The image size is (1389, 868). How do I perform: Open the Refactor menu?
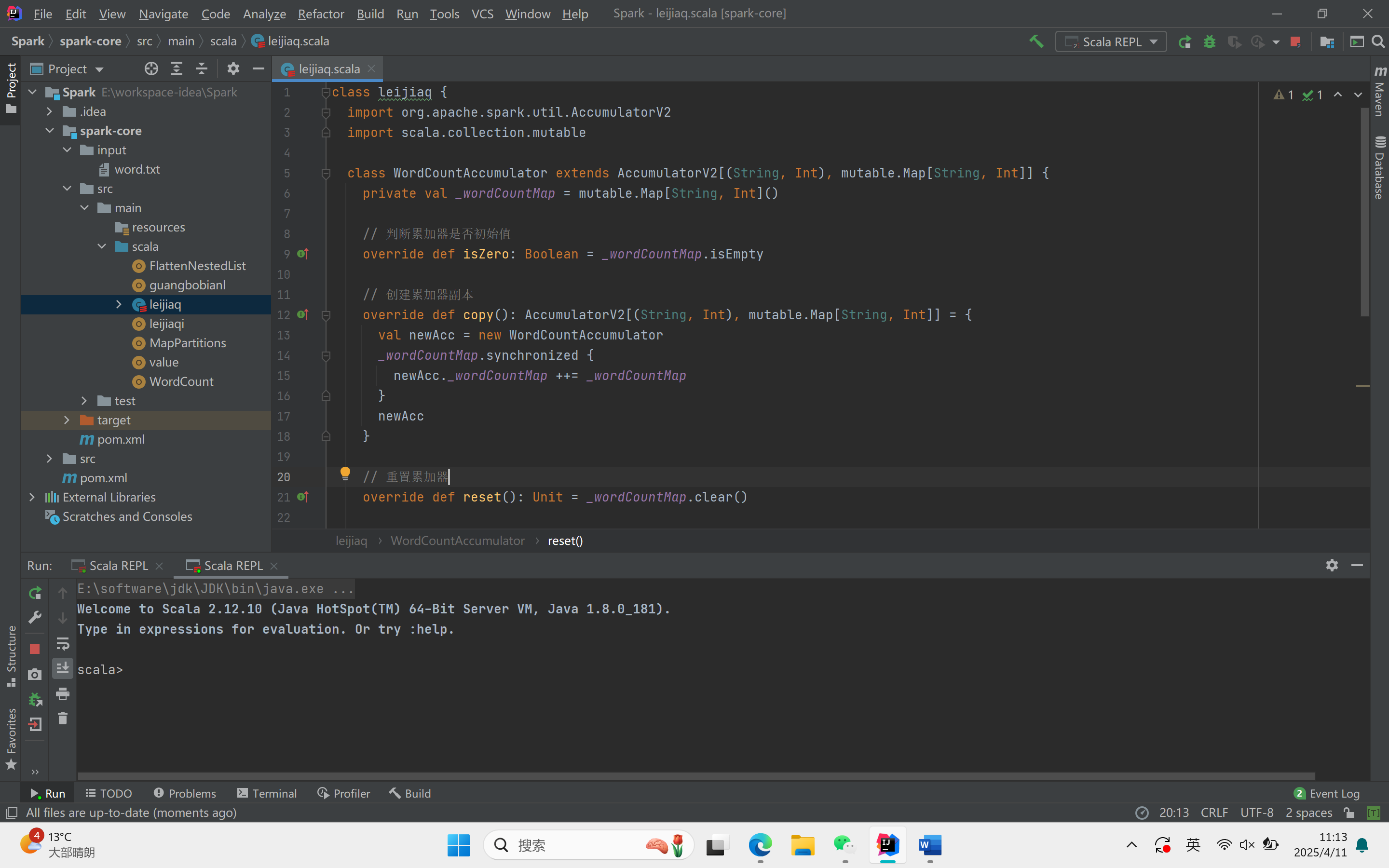click(320, 14)
